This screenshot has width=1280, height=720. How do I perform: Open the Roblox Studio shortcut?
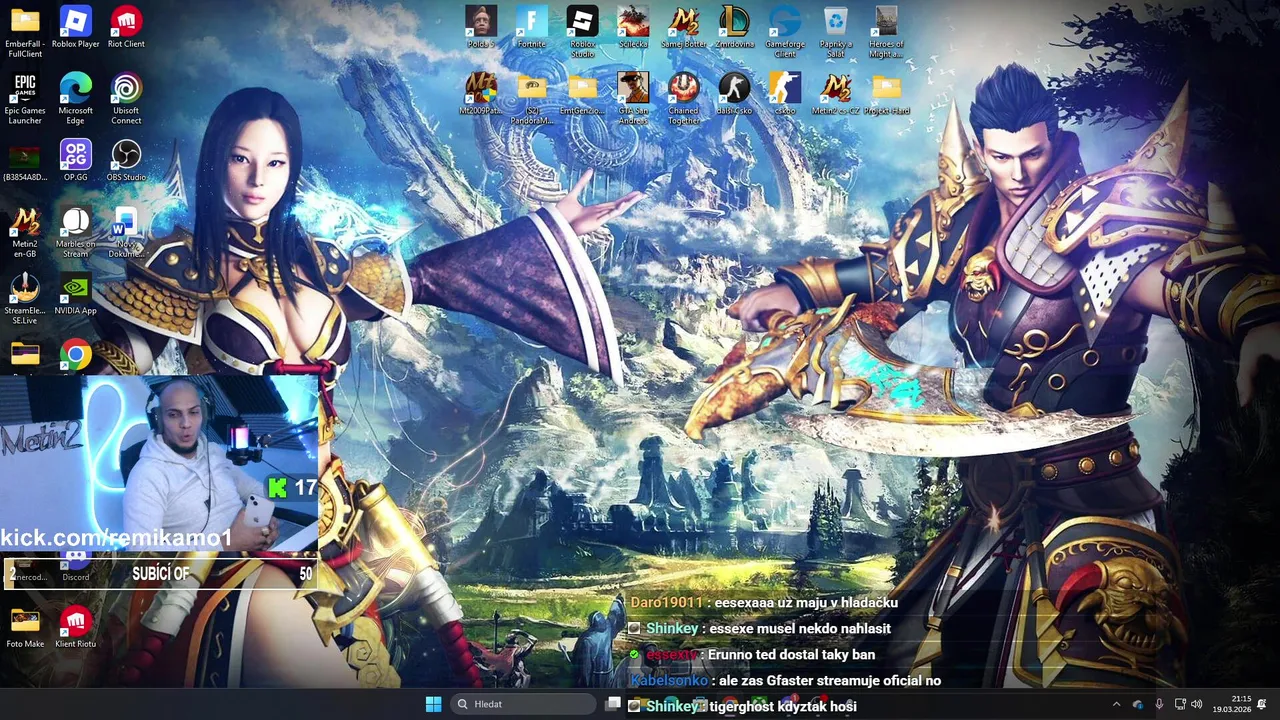point(582,30)
